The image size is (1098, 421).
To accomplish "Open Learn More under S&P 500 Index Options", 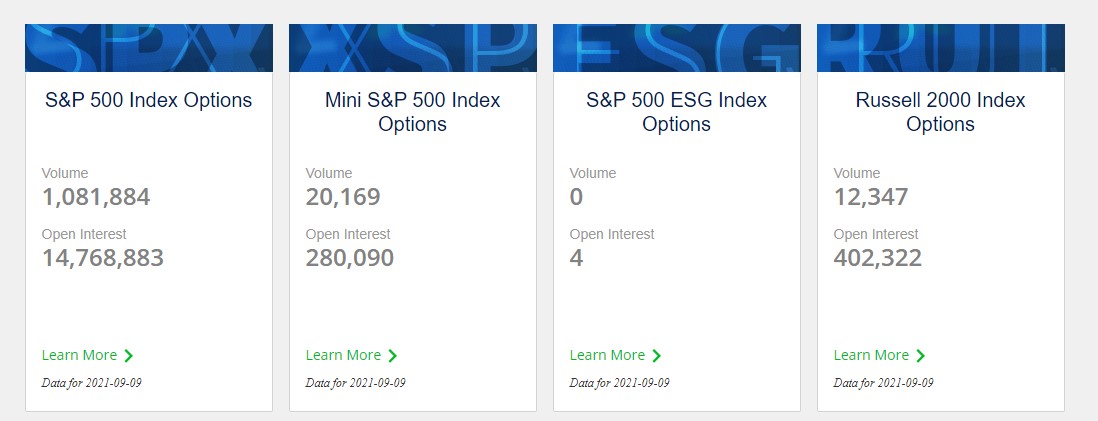I will coord(79,355).
